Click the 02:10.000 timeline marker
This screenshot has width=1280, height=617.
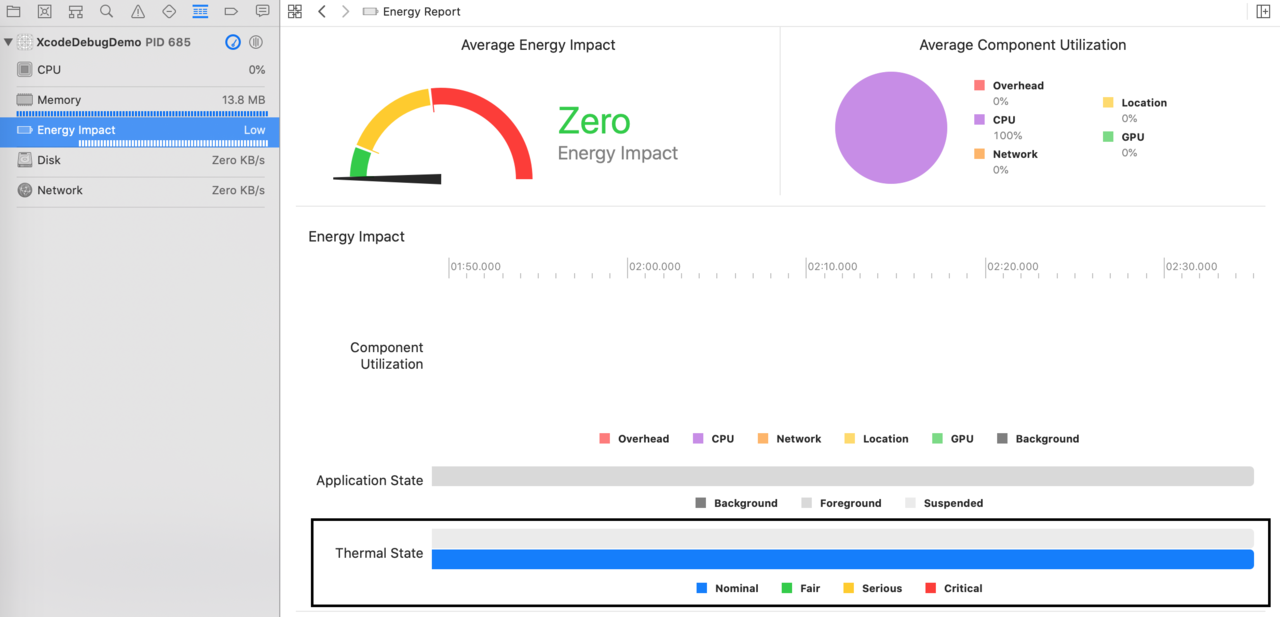pyautogui.click(x=833, y=267)
